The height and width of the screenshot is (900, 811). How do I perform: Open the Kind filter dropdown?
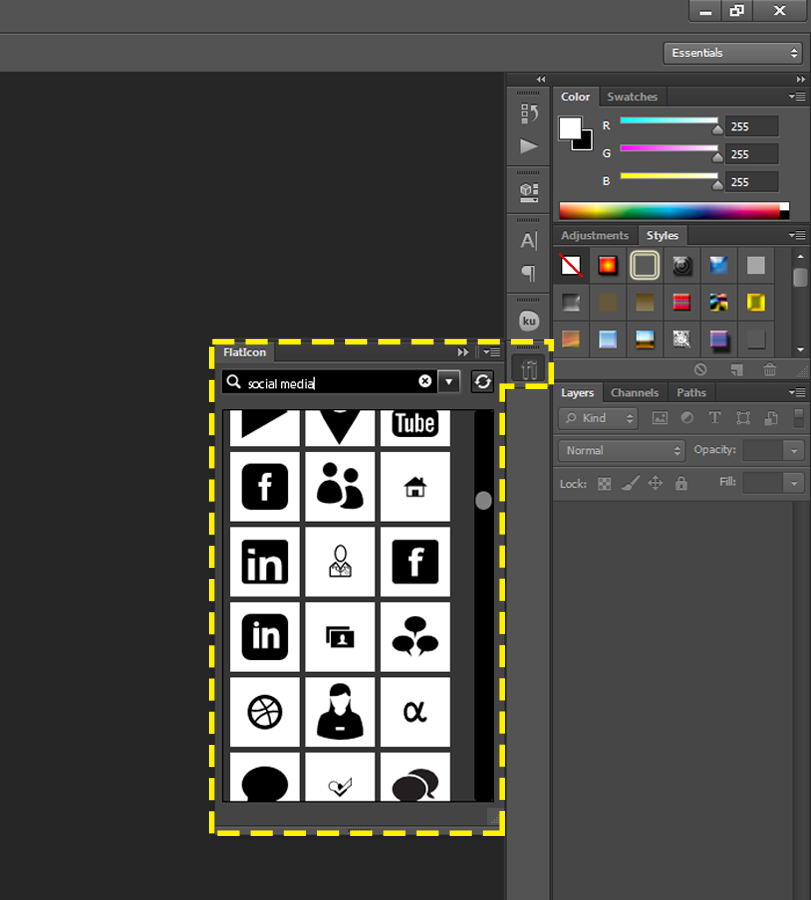pos(597,418)
